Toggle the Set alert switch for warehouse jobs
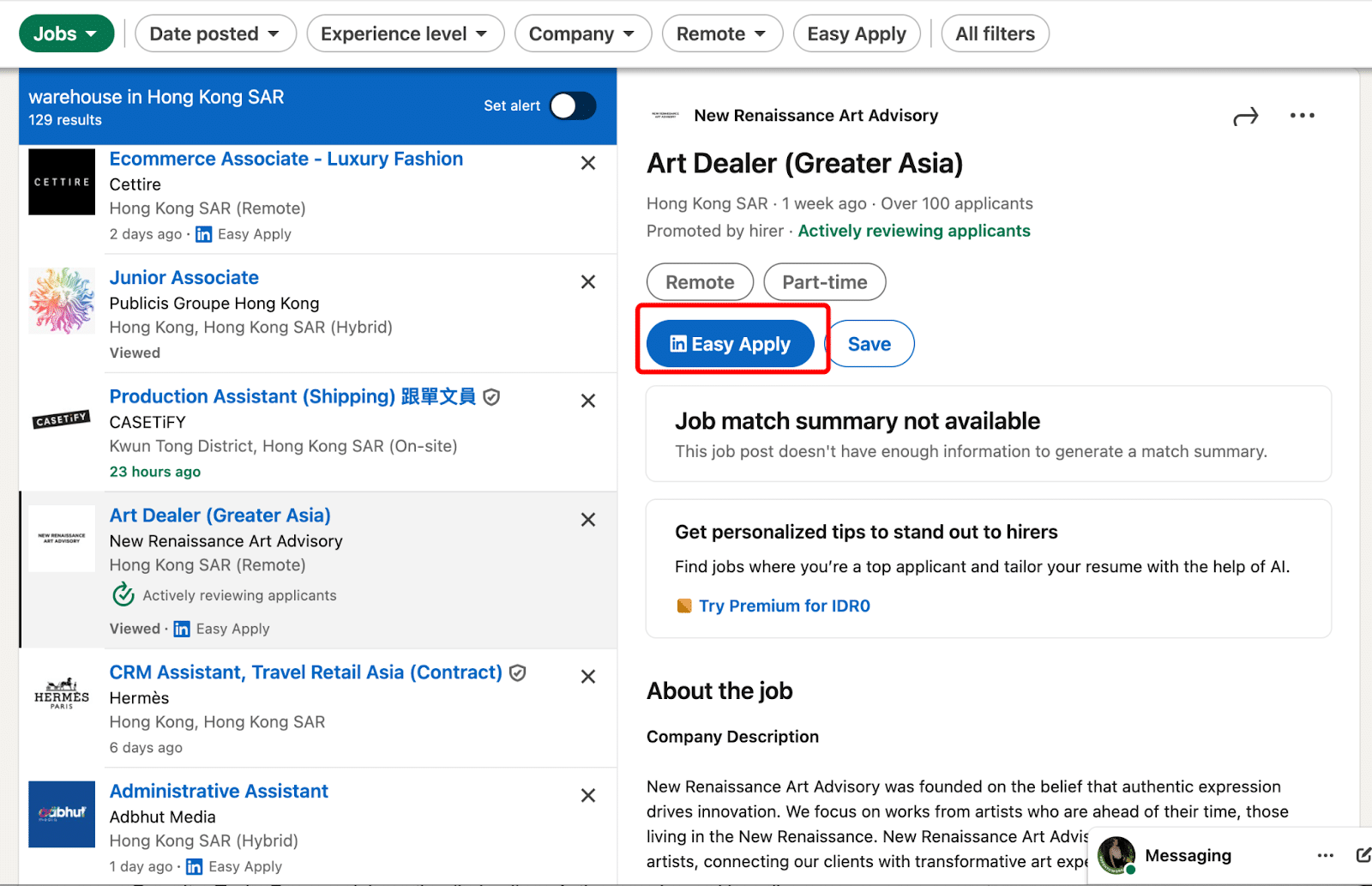The height and width of the screenshot is (886, 1372). (573, 105)
